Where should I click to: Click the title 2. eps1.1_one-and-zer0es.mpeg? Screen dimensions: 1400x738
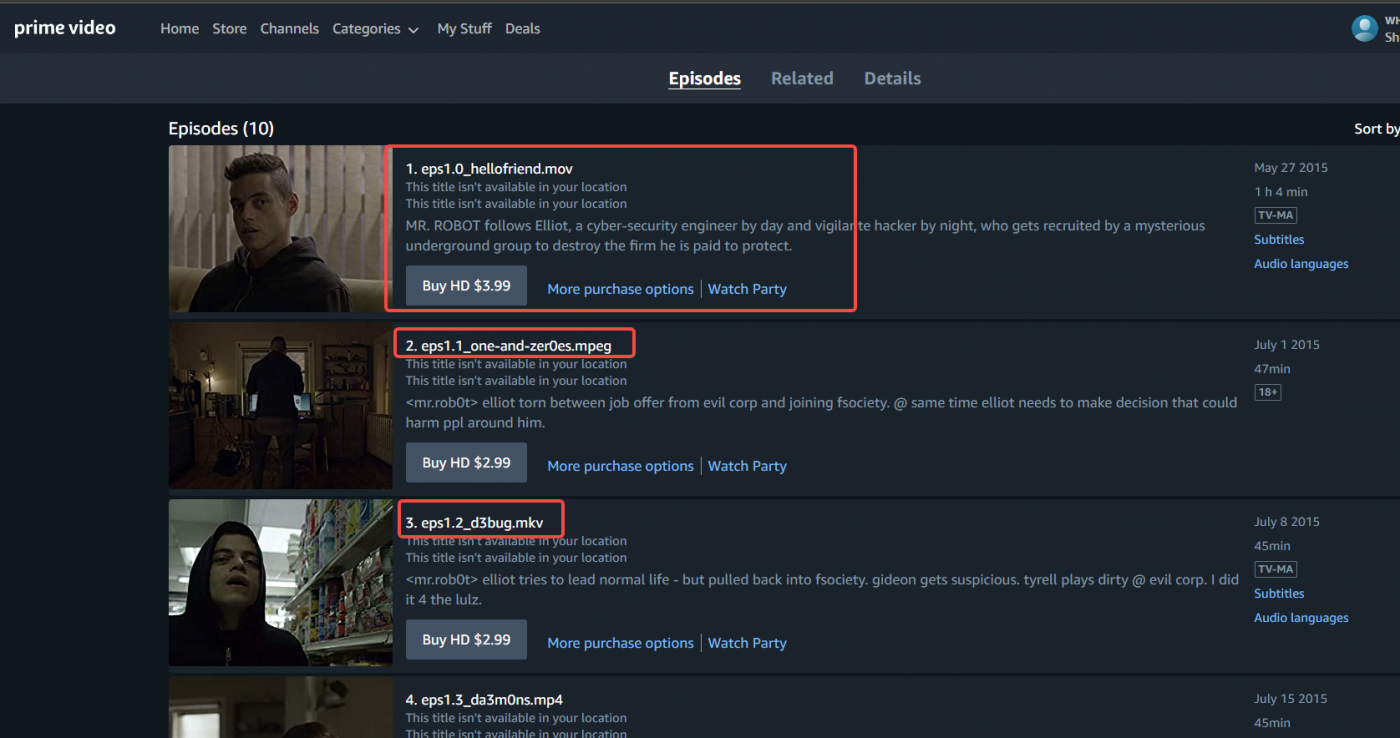tap(508, 346)
